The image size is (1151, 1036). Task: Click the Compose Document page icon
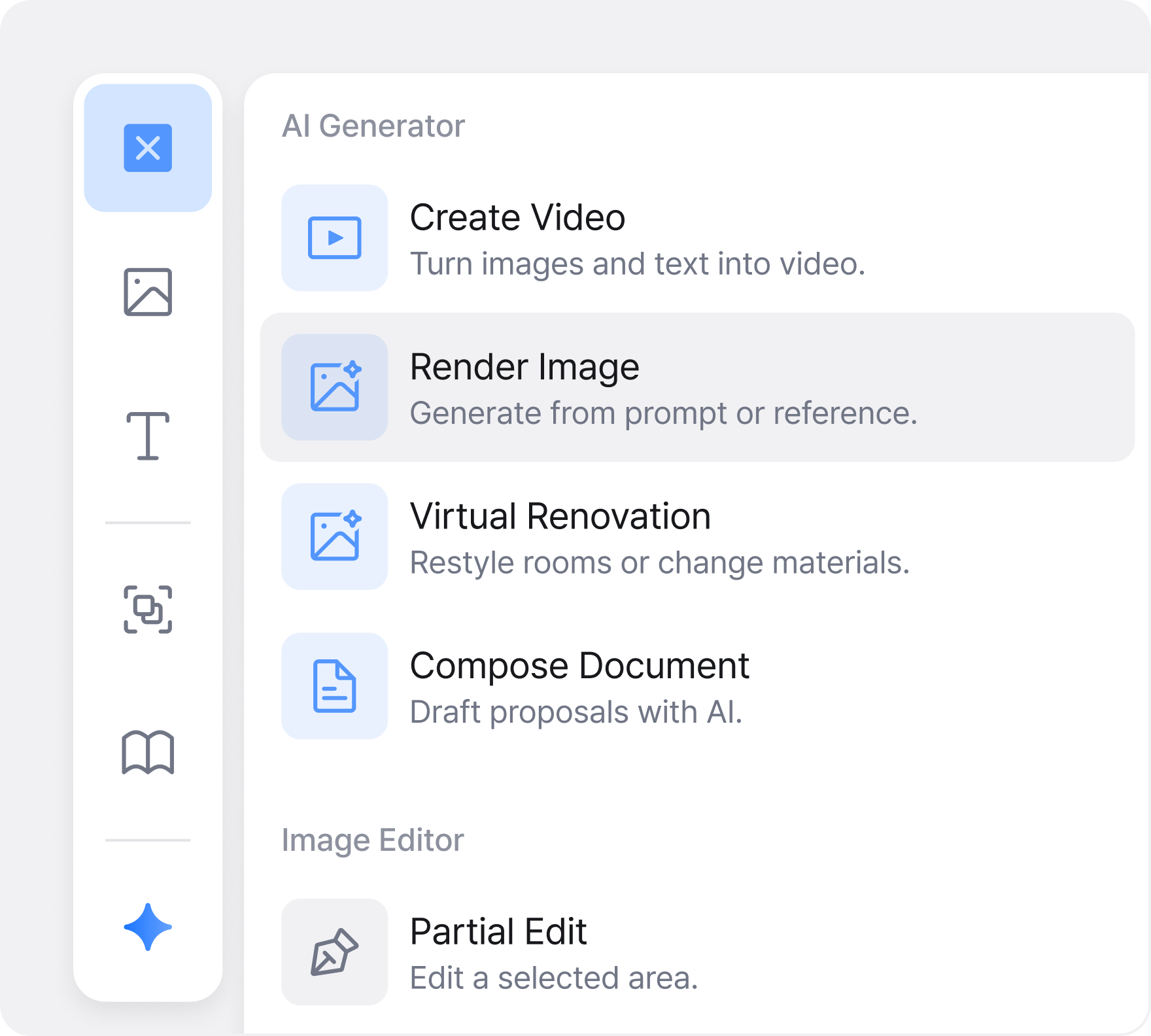tap(334, 685)
